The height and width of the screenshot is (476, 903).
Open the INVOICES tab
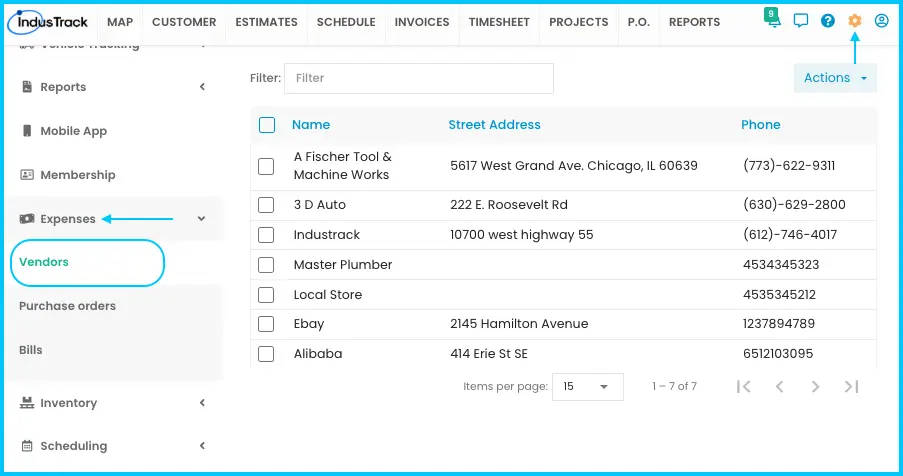[x=422, y=22]
